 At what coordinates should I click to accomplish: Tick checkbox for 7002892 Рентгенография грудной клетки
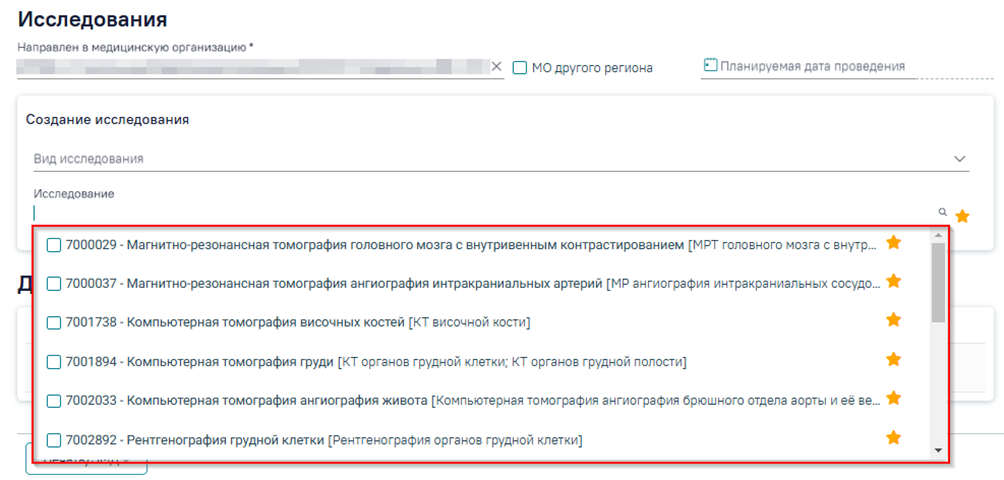coord(54,440)
